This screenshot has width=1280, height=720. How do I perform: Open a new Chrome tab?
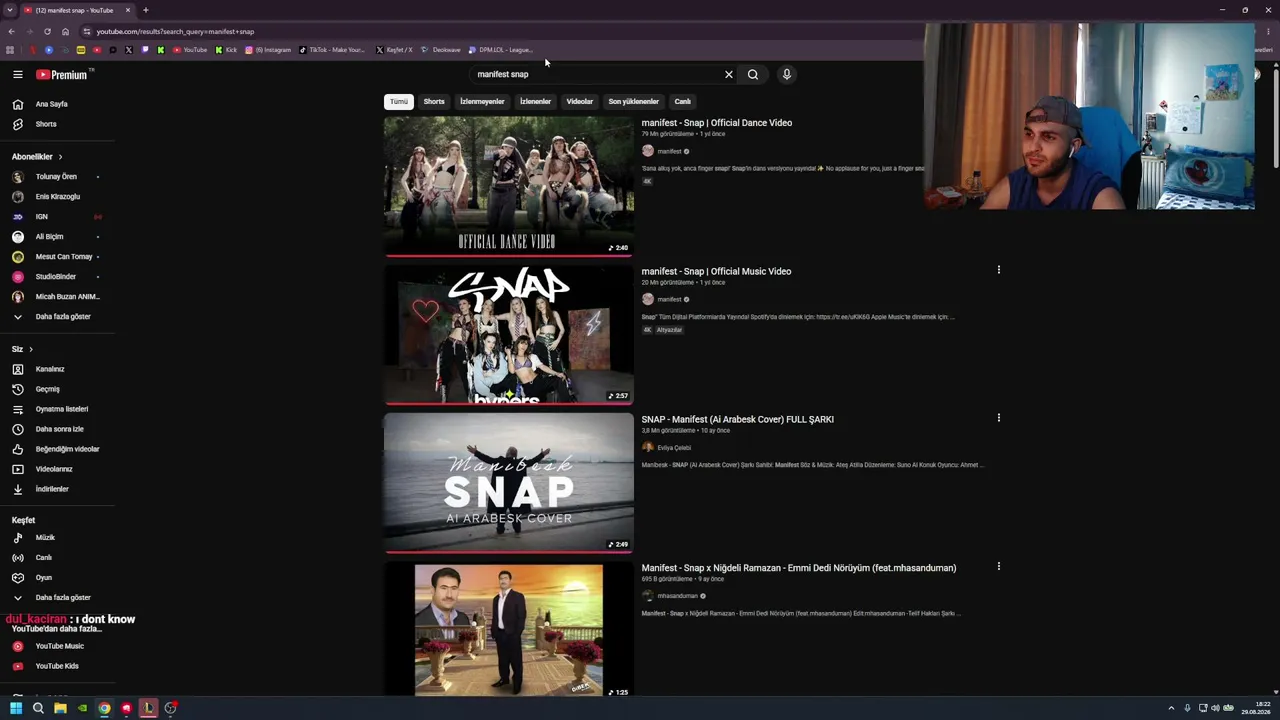pyautogui.click(x=145, y=10)
